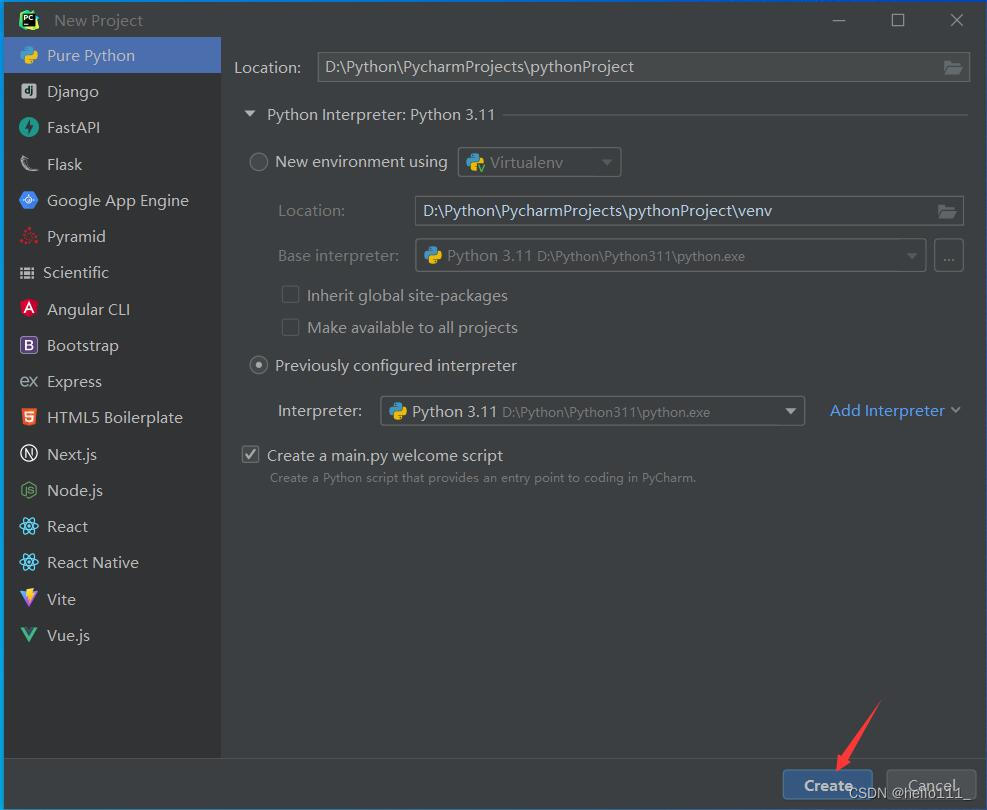Image resolution: width=987 pixels, height=810 pixels.
Task: Select Vue.js project type
Action: point(113,634)
